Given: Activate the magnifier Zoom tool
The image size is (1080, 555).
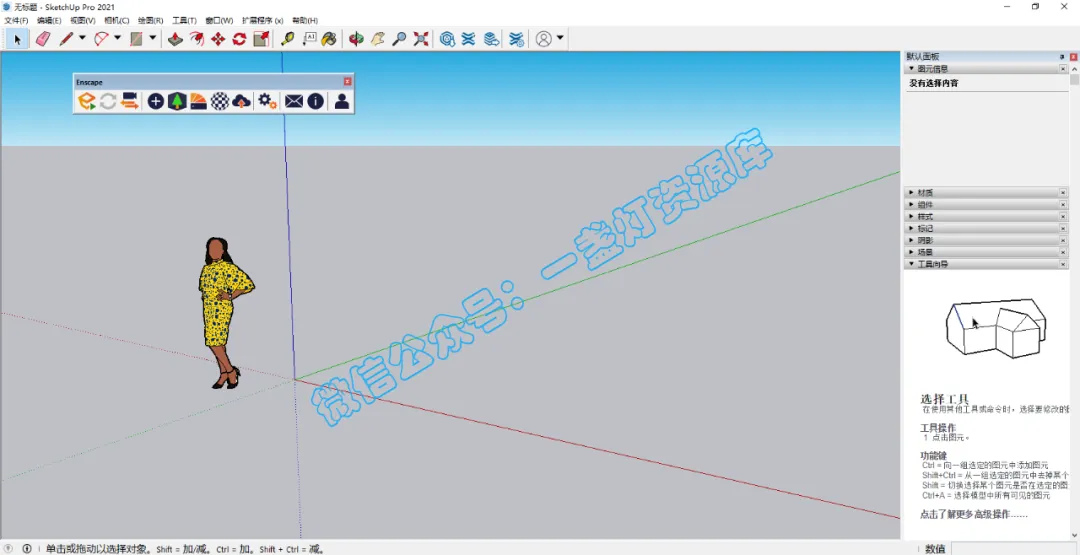Looking at the screenshot, I should [x=399, y=39].
